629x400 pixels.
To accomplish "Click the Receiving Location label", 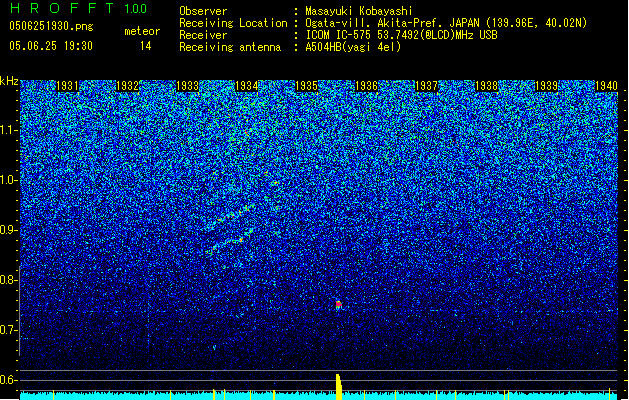I will [x=233, y=23].
